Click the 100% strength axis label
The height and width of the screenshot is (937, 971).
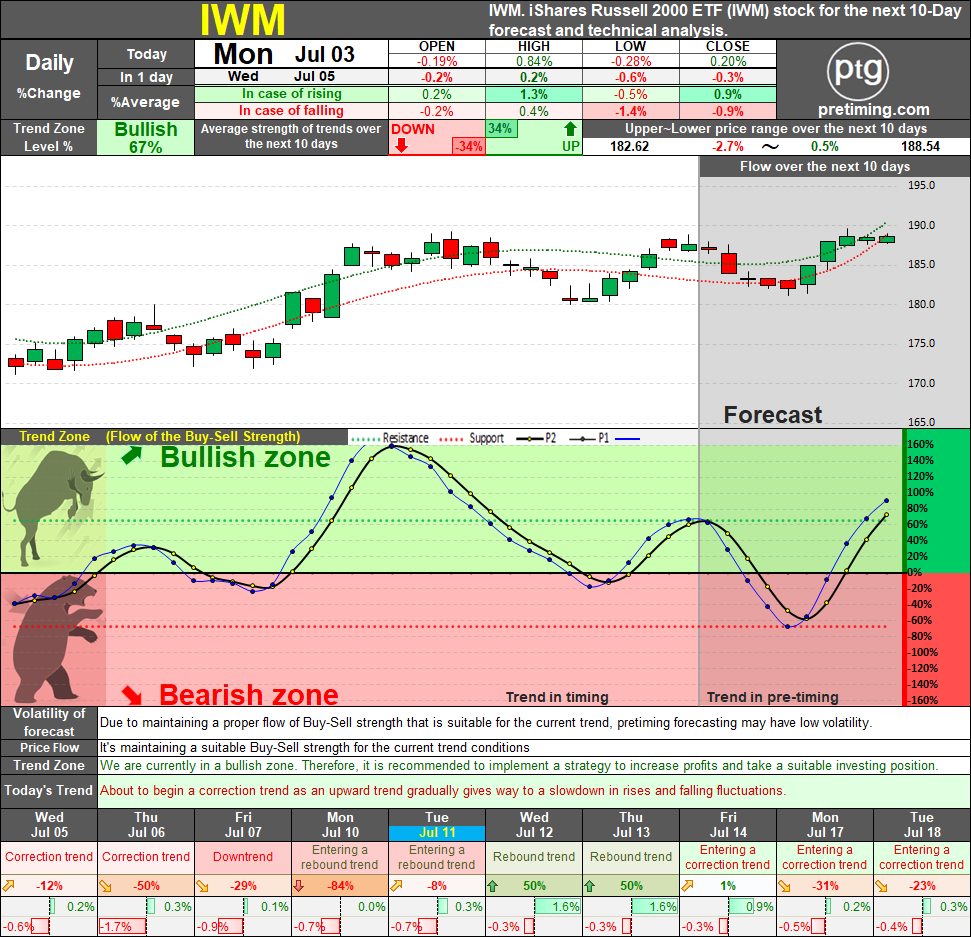click(x=921, y=492)
